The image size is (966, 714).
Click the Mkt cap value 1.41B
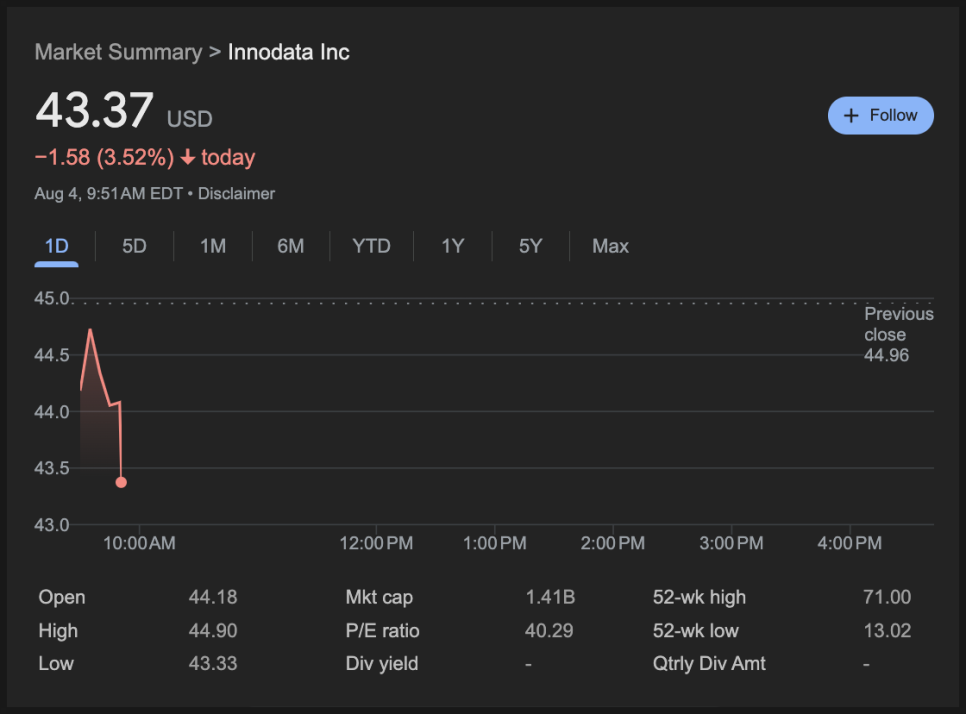tap(550, 597)
